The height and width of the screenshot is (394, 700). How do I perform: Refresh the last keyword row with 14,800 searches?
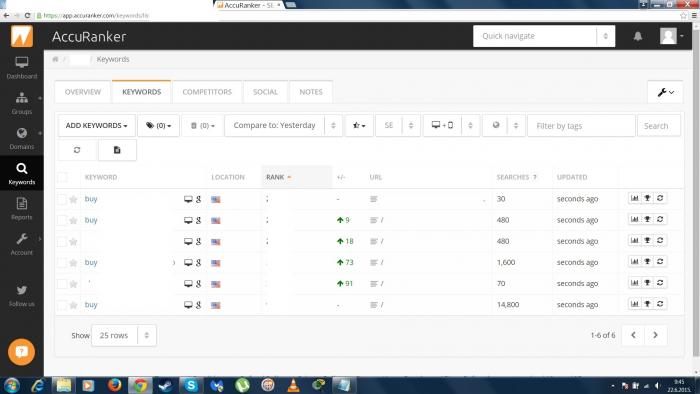660,304
